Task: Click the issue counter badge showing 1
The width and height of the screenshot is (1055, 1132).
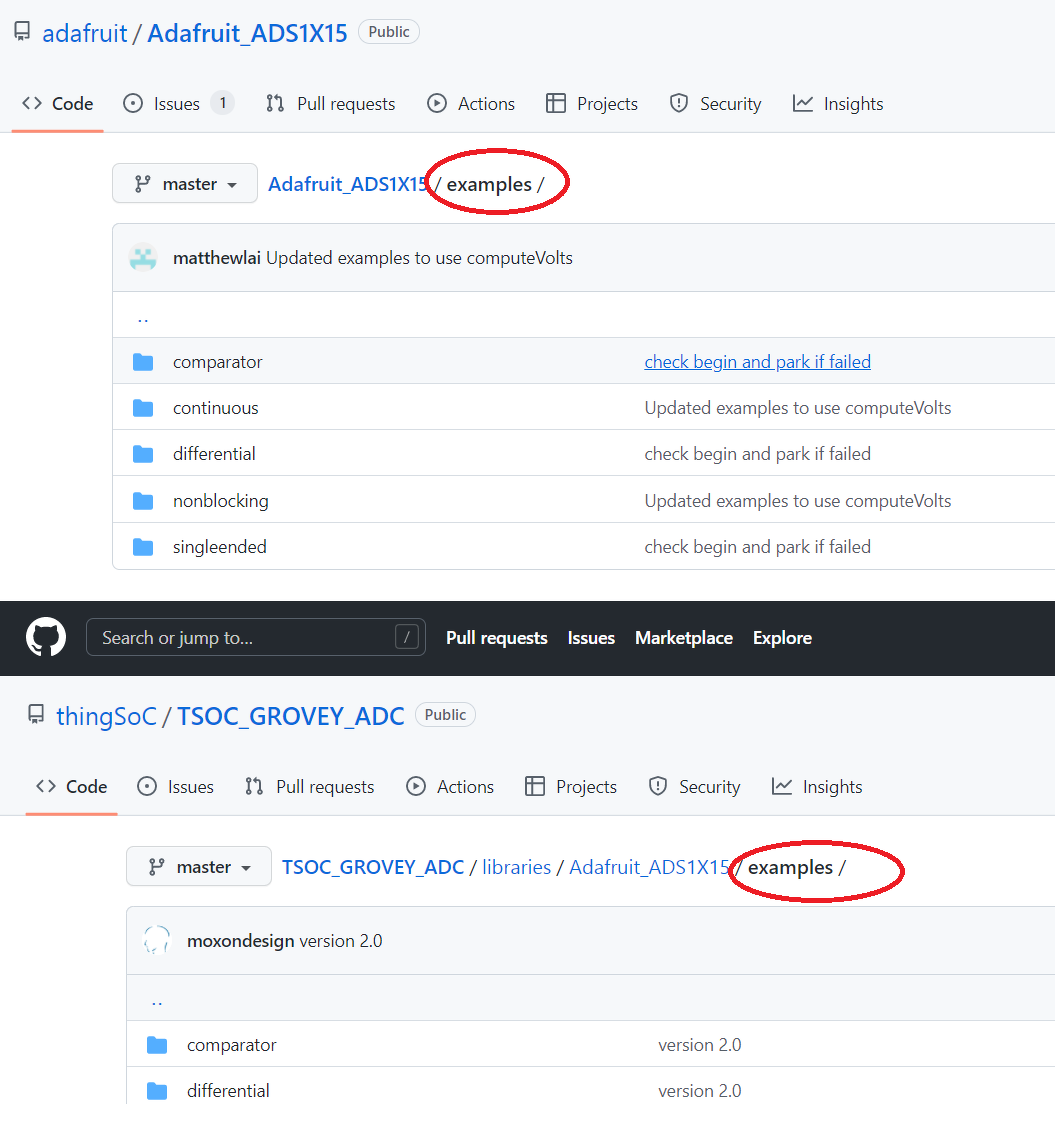Action: click(x=222, y=103)
